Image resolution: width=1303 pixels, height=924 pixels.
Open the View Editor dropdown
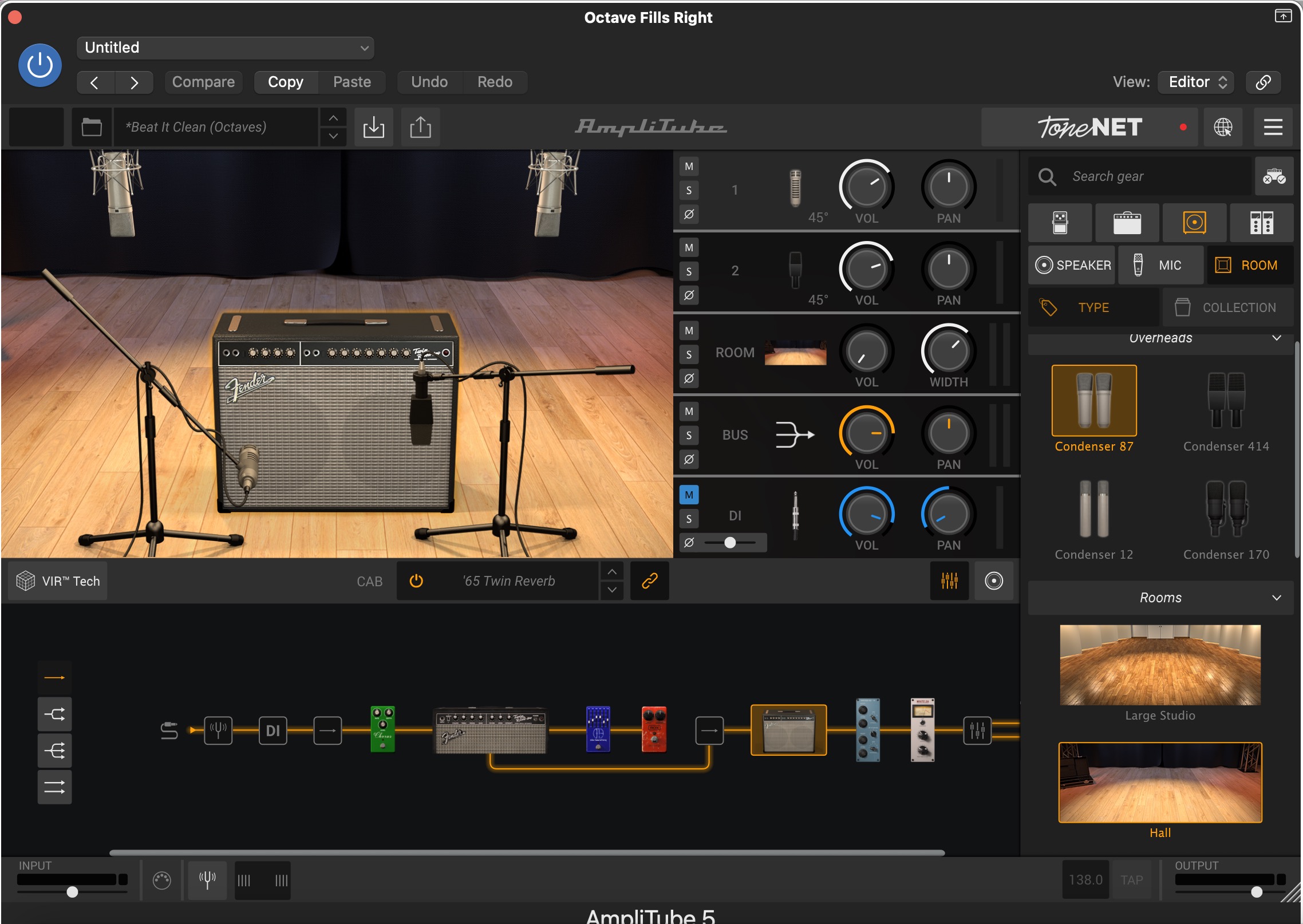(1195, 82)
